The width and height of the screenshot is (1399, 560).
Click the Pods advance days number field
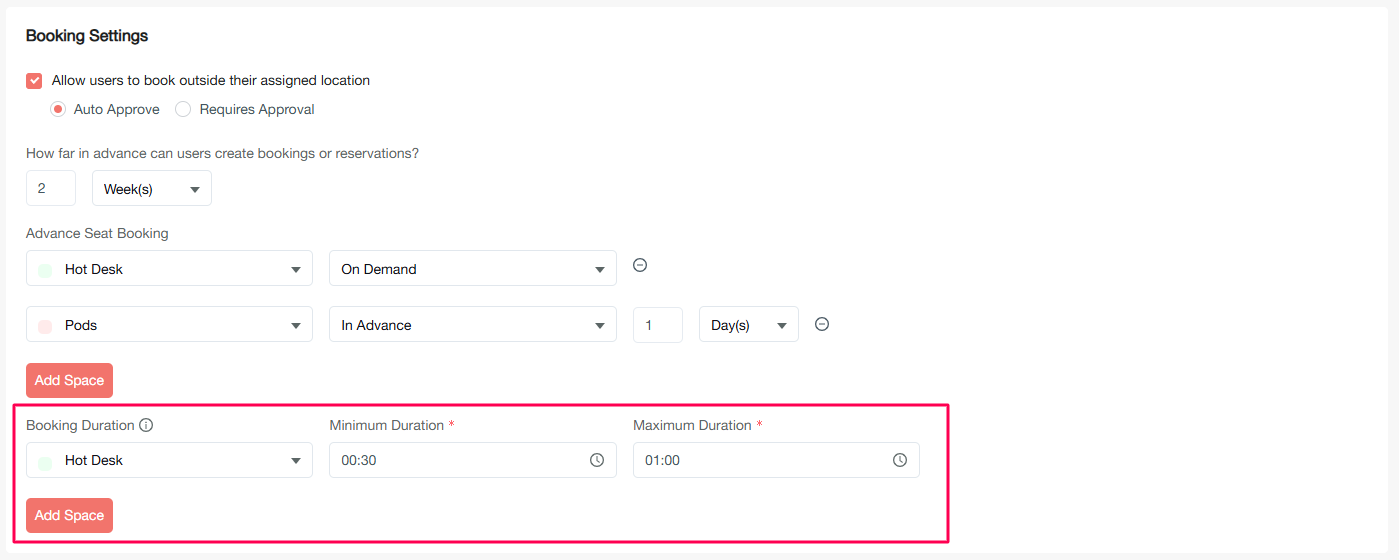[x=657, y=325]
